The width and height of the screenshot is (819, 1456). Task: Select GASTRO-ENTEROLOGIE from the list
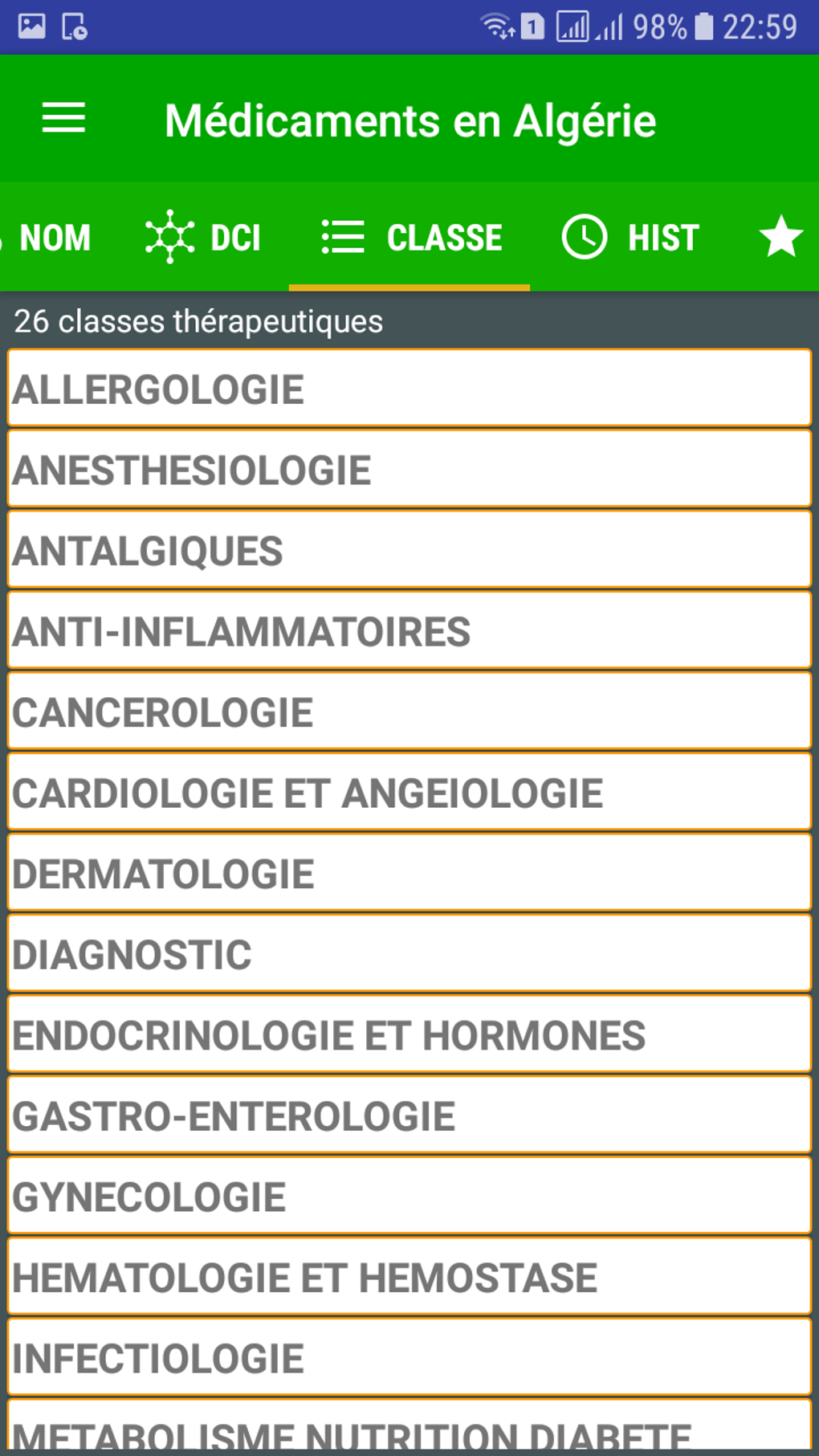pos(409,1116)
